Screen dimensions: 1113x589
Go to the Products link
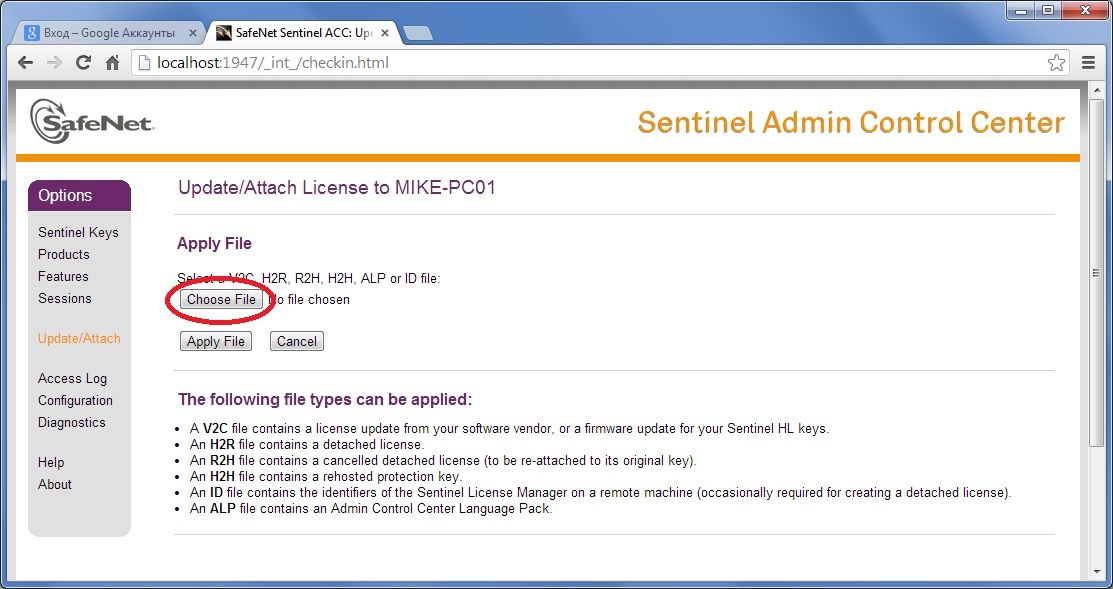point(64,254)
